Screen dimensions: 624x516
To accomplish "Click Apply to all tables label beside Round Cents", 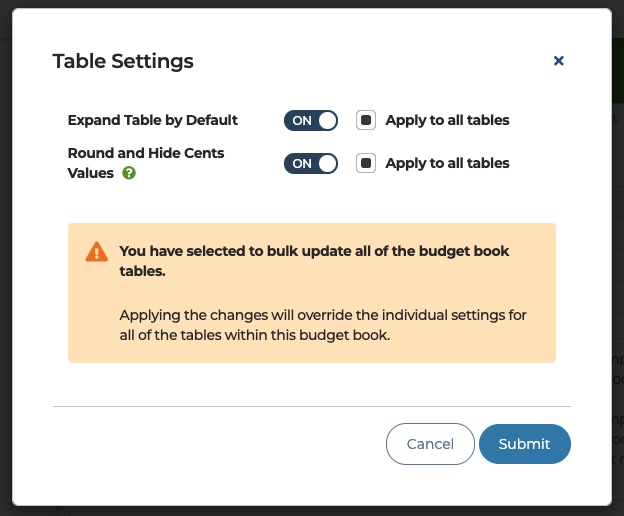I will coord(447,163).
